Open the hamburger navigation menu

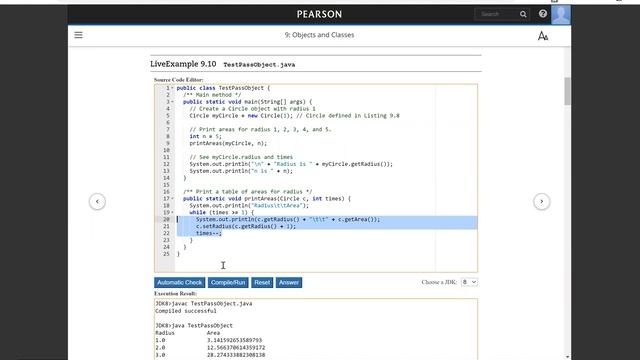click(x=78, y=35)
